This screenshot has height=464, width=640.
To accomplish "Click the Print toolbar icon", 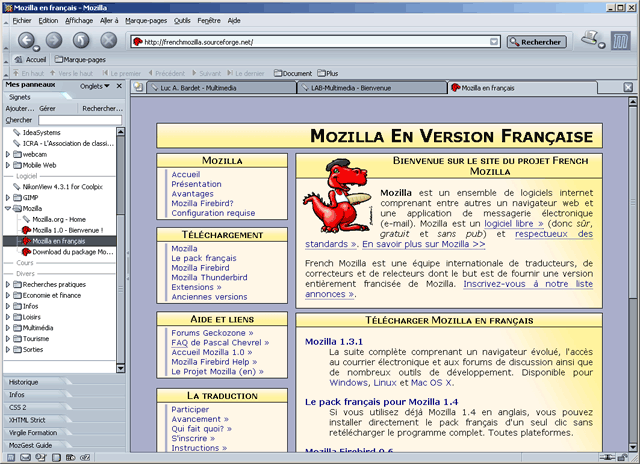I will click(x=589, y=38).
